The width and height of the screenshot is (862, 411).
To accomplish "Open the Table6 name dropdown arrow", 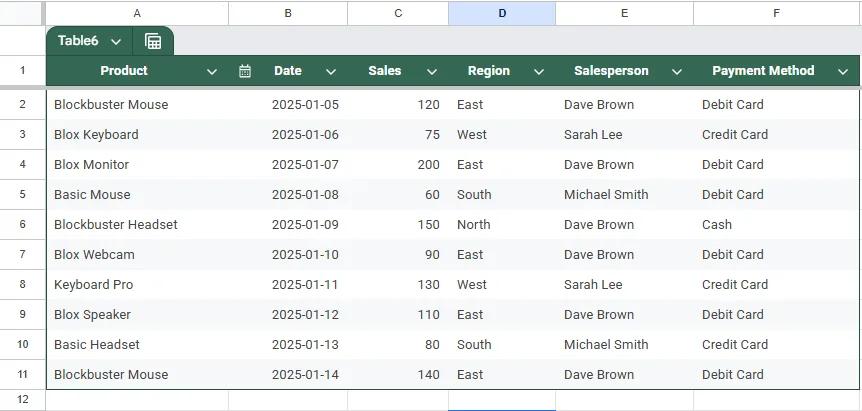I will coord(116,42).
